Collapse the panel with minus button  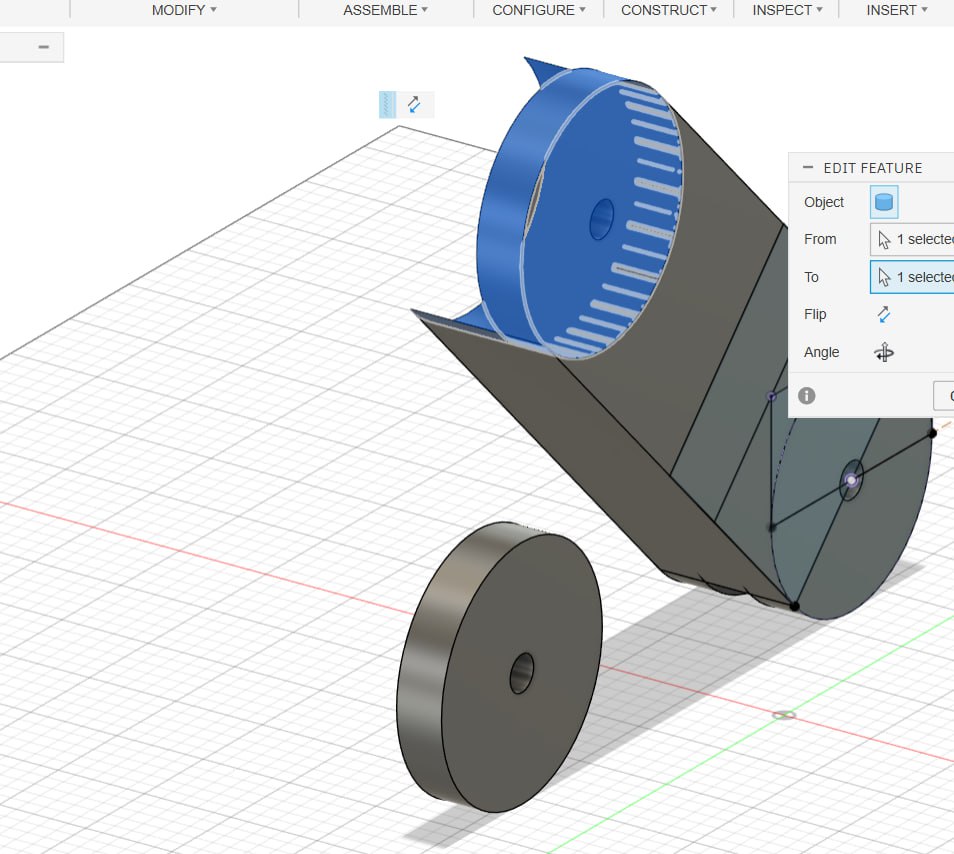[43, 47]
